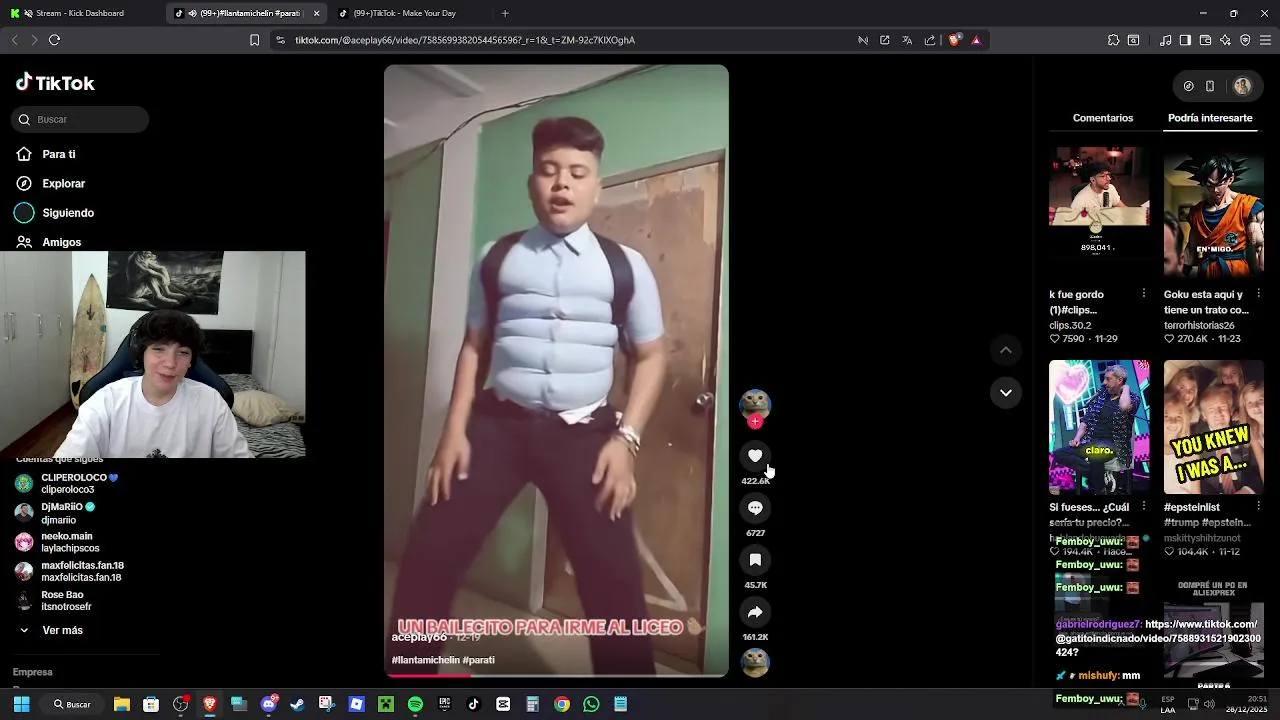Viewport: 1280px width, 720px height.
Task: Switch to the Podría interesarte tab
Action: (x=1210, y=118)
